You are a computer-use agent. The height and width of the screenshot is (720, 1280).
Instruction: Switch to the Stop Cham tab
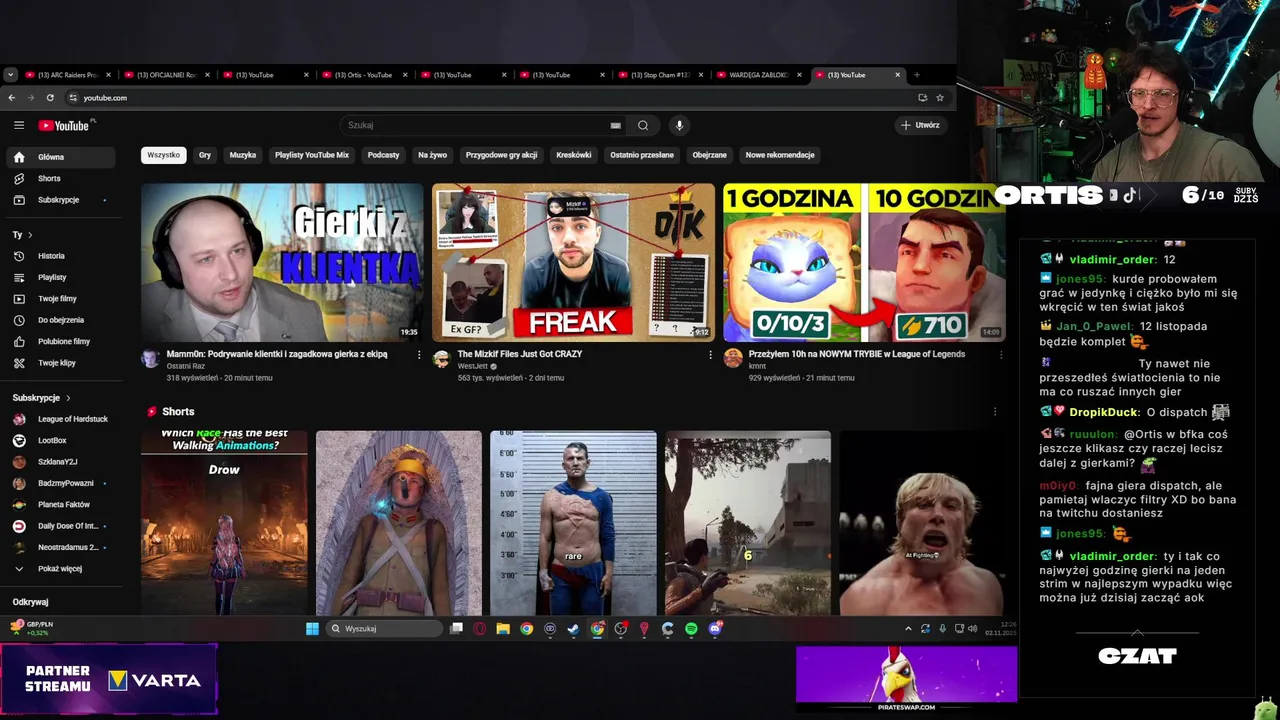click(662, 75)
